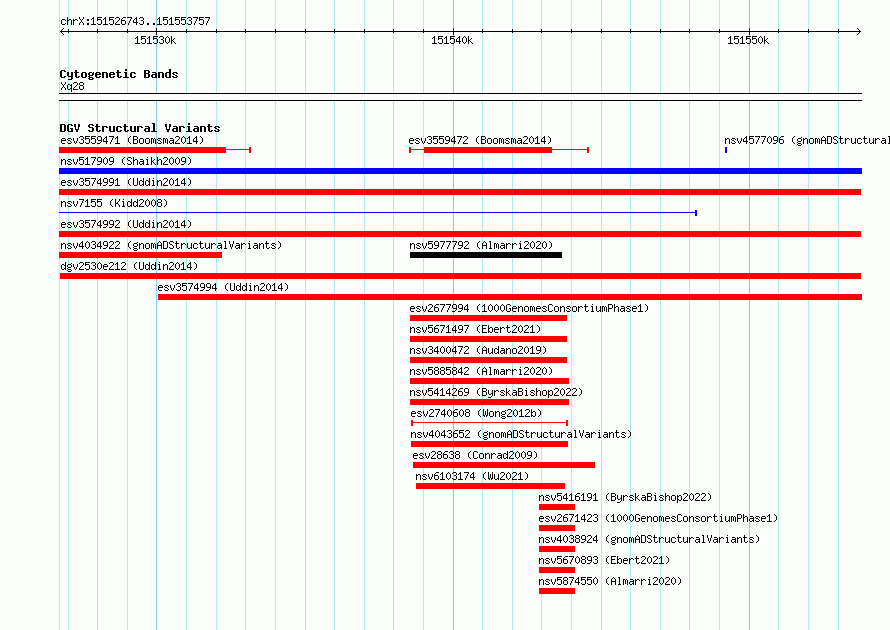Click the red esv3574992 variant bar

(x=460, y=234)
